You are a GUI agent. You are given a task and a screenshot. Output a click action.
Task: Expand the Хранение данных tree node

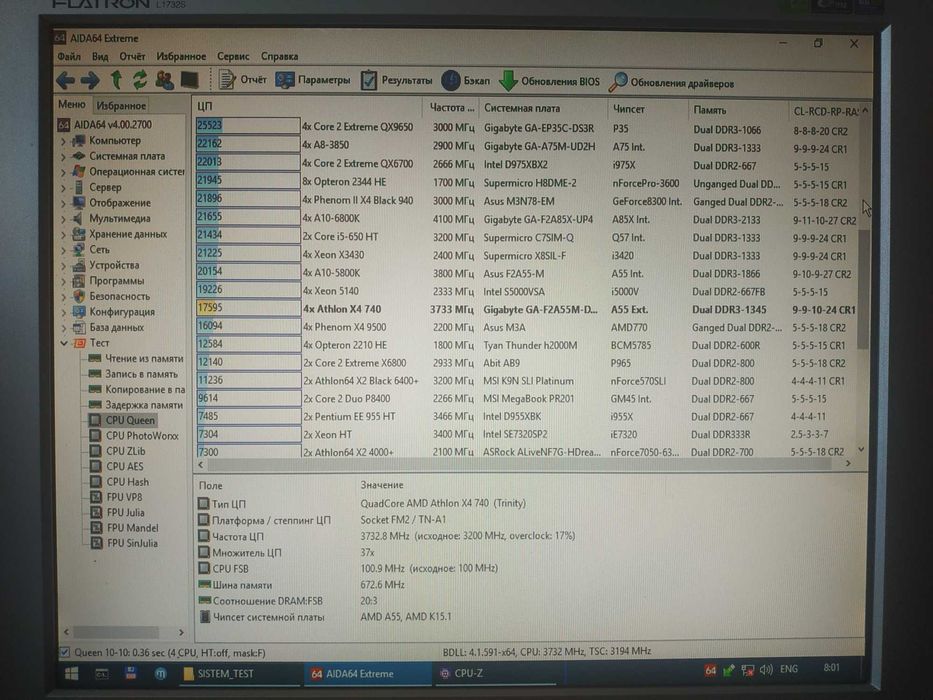(63, 235)
